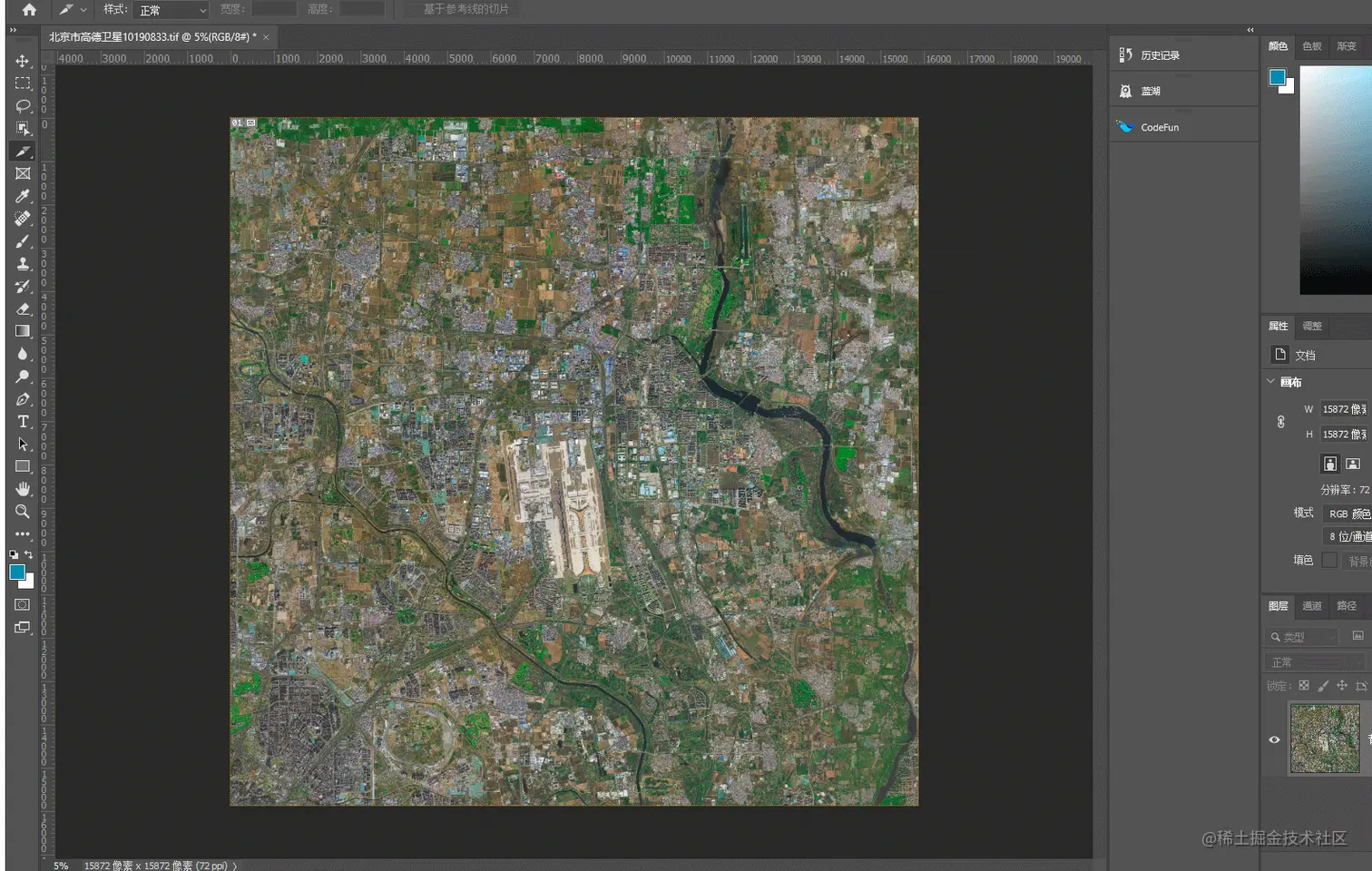The width and height of the screenshot is (1372, 871).
Task: Select the Clone Stamp tool
Action: [x=23, y=264]
